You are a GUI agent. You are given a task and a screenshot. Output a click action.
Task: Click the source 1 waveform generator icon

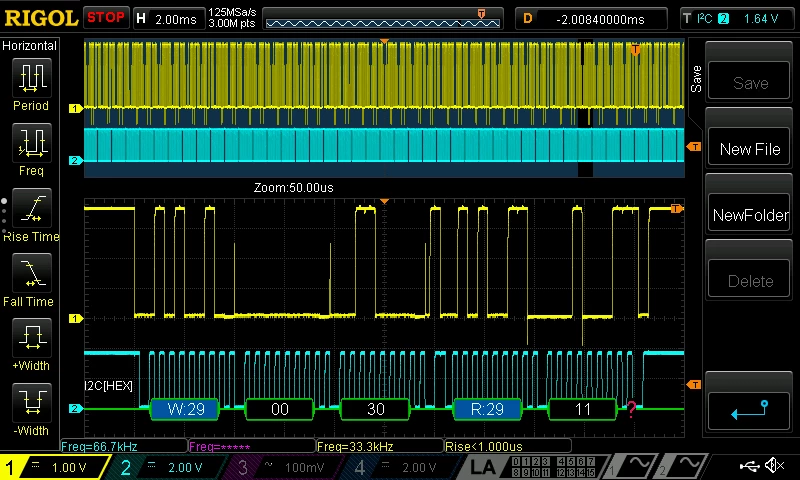tap(632, 466)
